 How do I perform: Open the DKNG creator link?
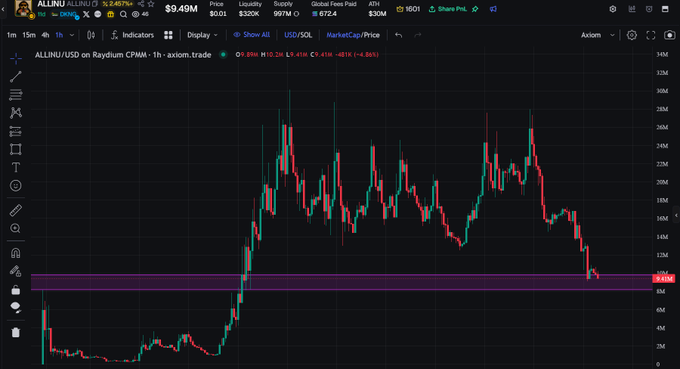click(x=65, y=14)
